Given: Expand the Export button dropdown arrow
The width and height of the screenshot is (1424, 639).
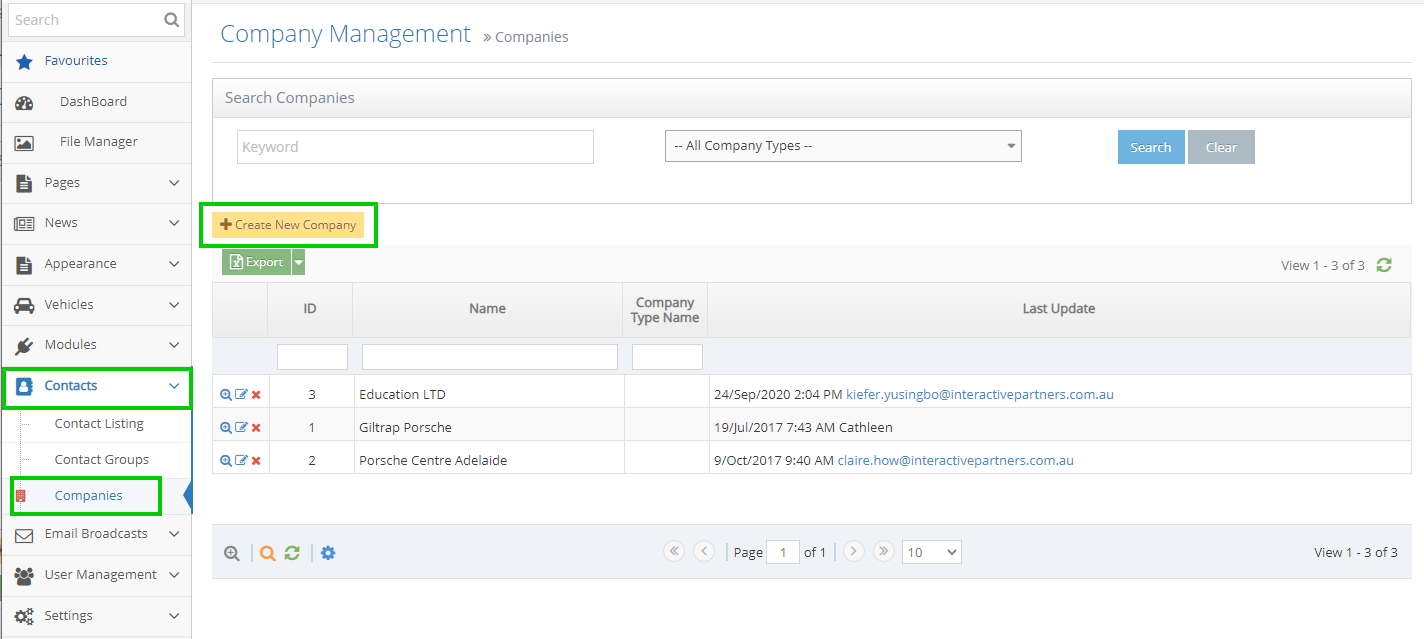Looking at the screenshot, I should pos(296,261).
